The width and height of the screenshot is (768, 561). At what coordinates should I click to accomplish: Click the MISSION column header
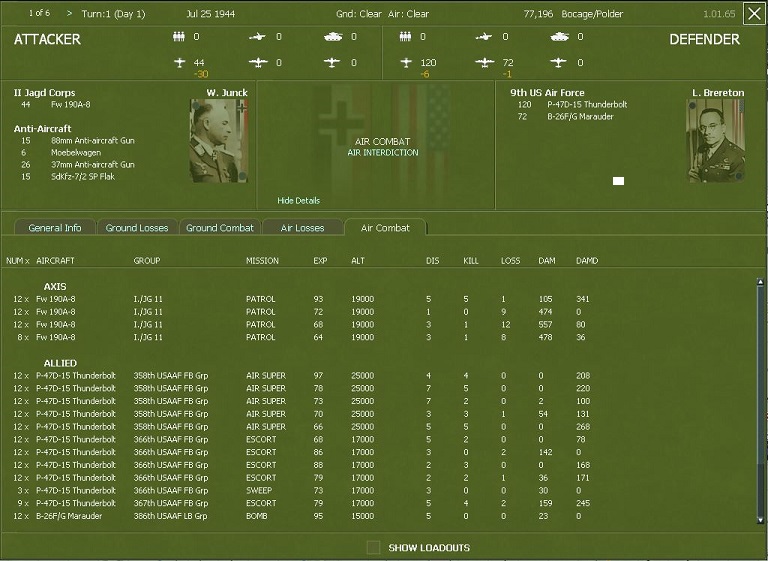pyautogui.click(x=262, y=261)
